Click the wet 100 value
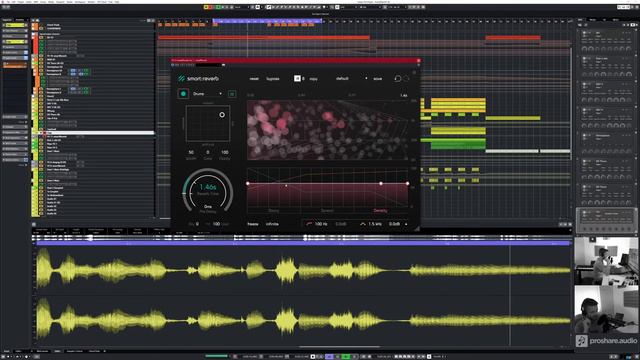This screenshot has width=640, height=360. tap(216, 224)
